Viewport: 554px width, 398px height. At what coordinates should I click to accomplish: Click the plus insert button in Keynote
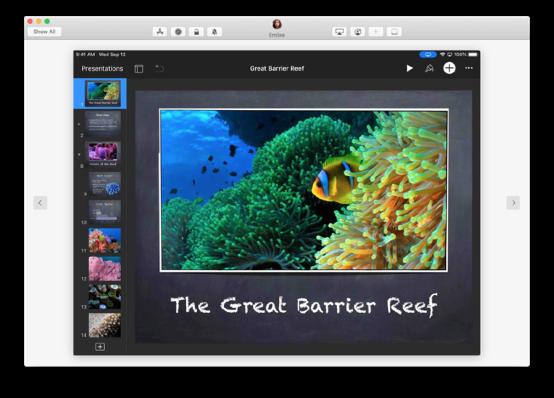click(x=449, y=68)
